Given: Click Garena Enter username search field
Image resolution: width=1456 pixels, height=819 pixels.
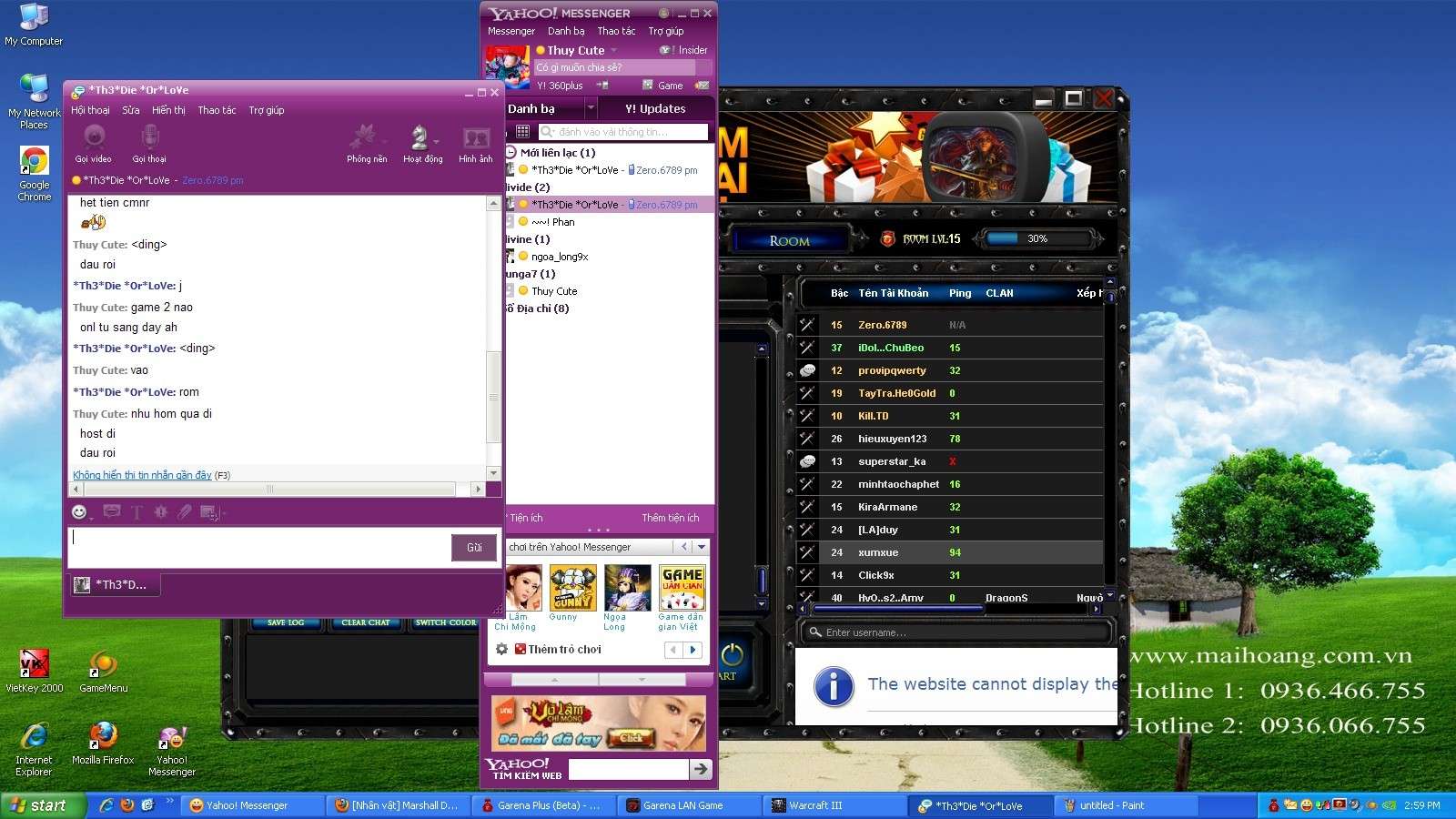Looking at the screenshot, I should [x=955, y=632].
